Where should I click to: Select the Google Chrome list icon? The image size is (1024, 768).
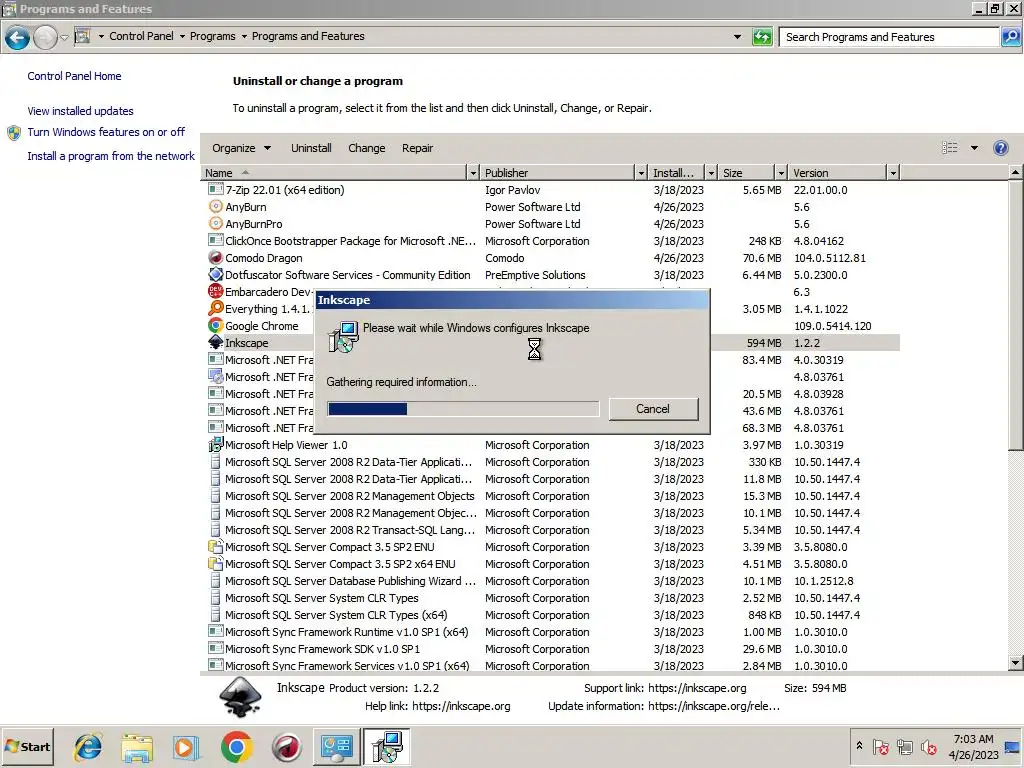click(216, 325)
